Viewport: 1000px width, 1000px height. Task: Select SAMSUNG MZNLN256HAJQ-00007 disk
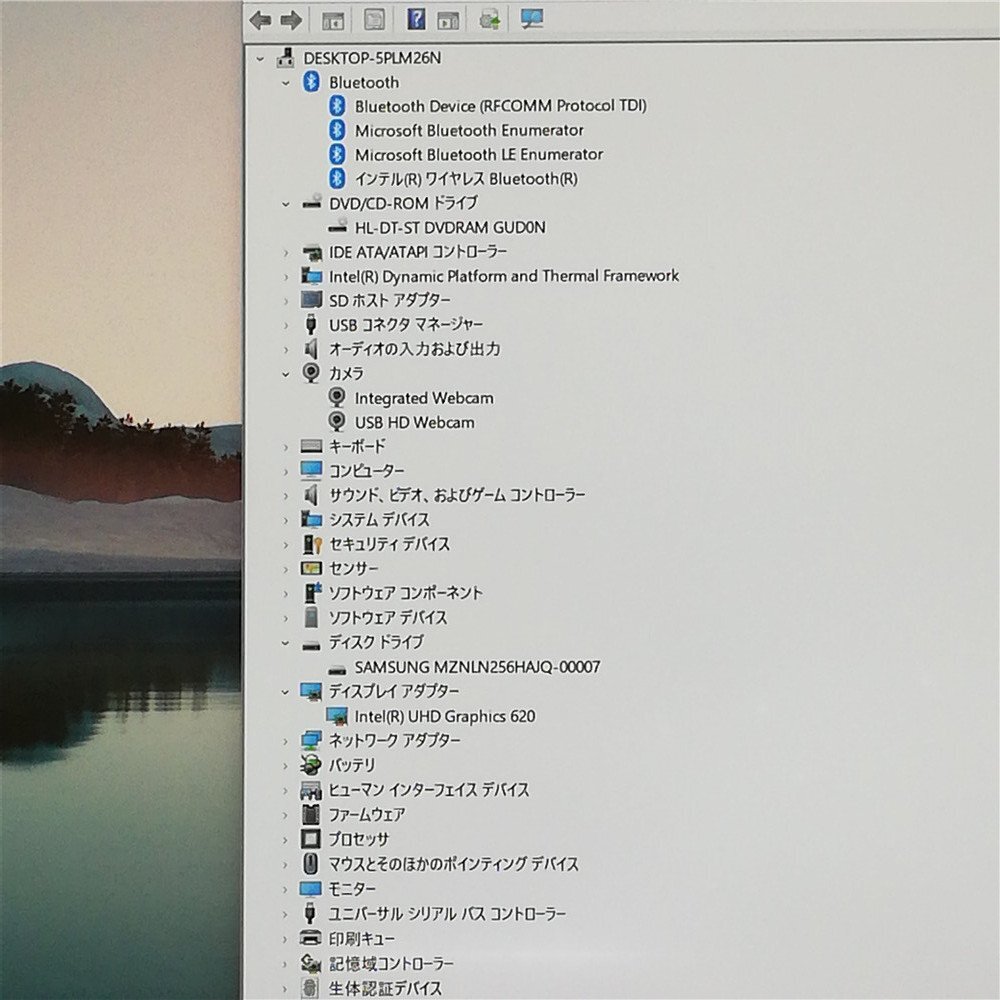coord(478,667)
